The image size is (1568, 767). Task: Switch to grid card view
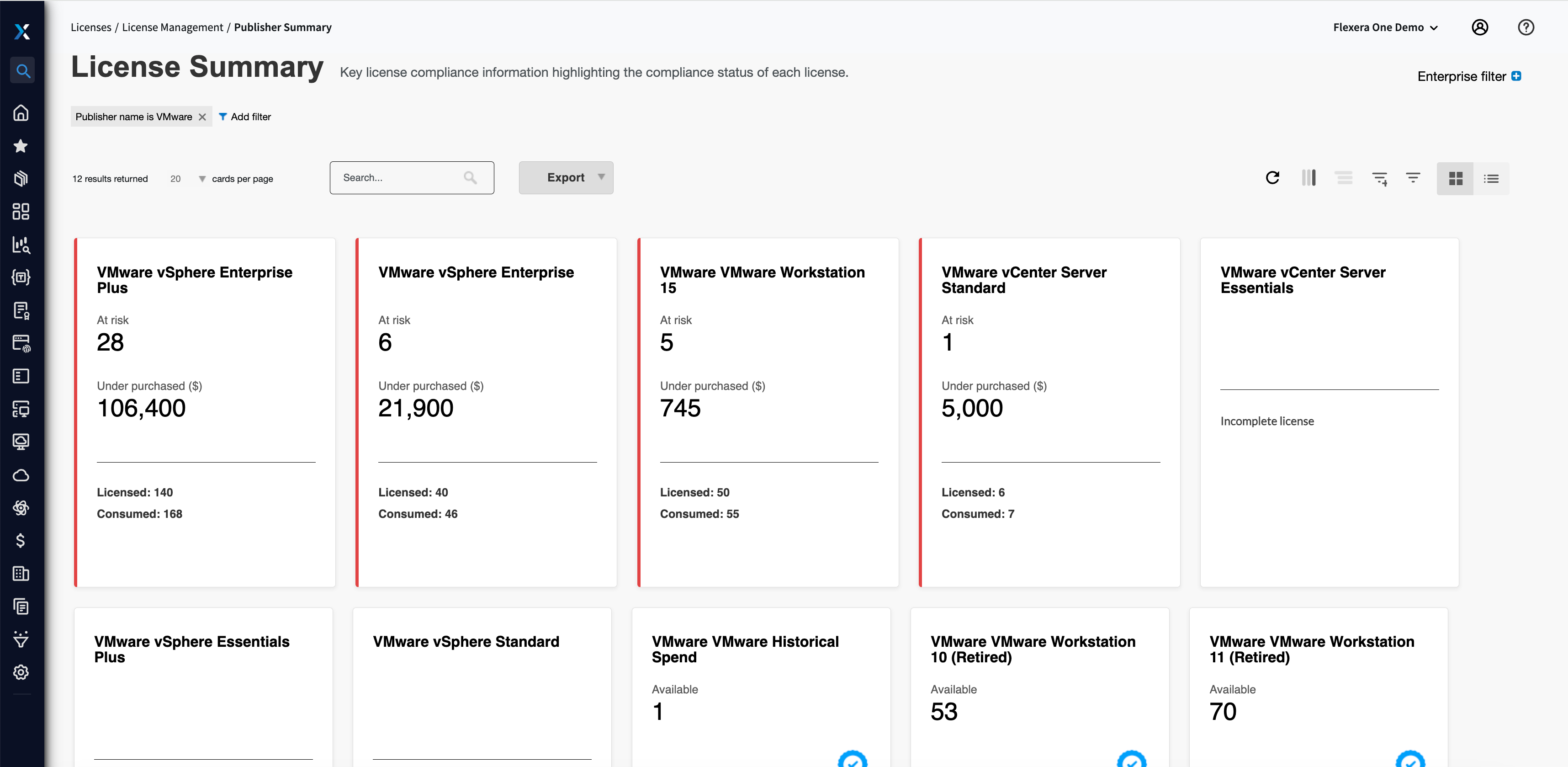click(1456, 179)
